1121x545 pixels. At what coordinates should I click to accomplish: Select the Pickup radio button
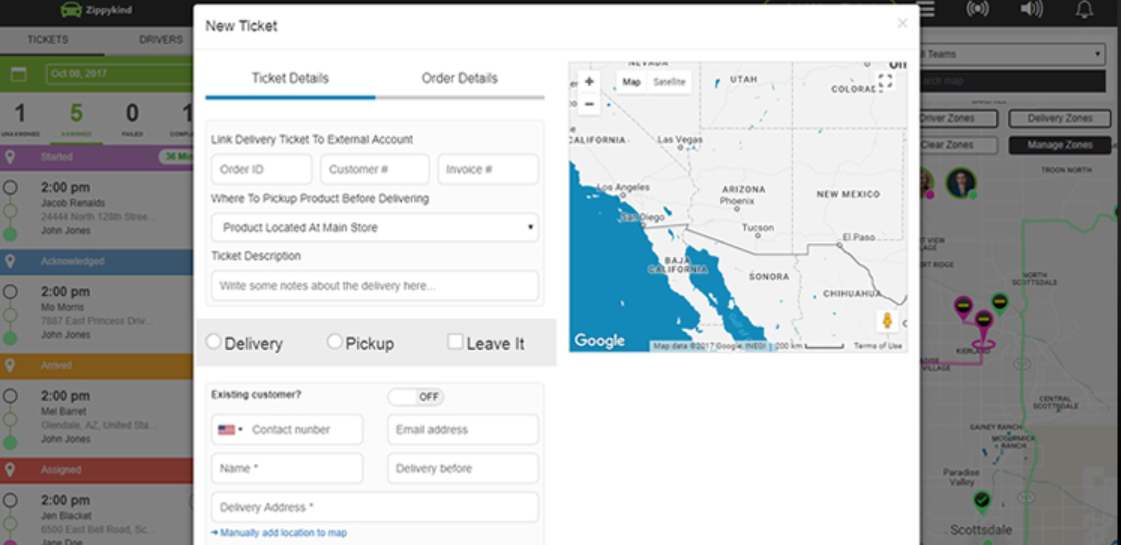[335, 342]
